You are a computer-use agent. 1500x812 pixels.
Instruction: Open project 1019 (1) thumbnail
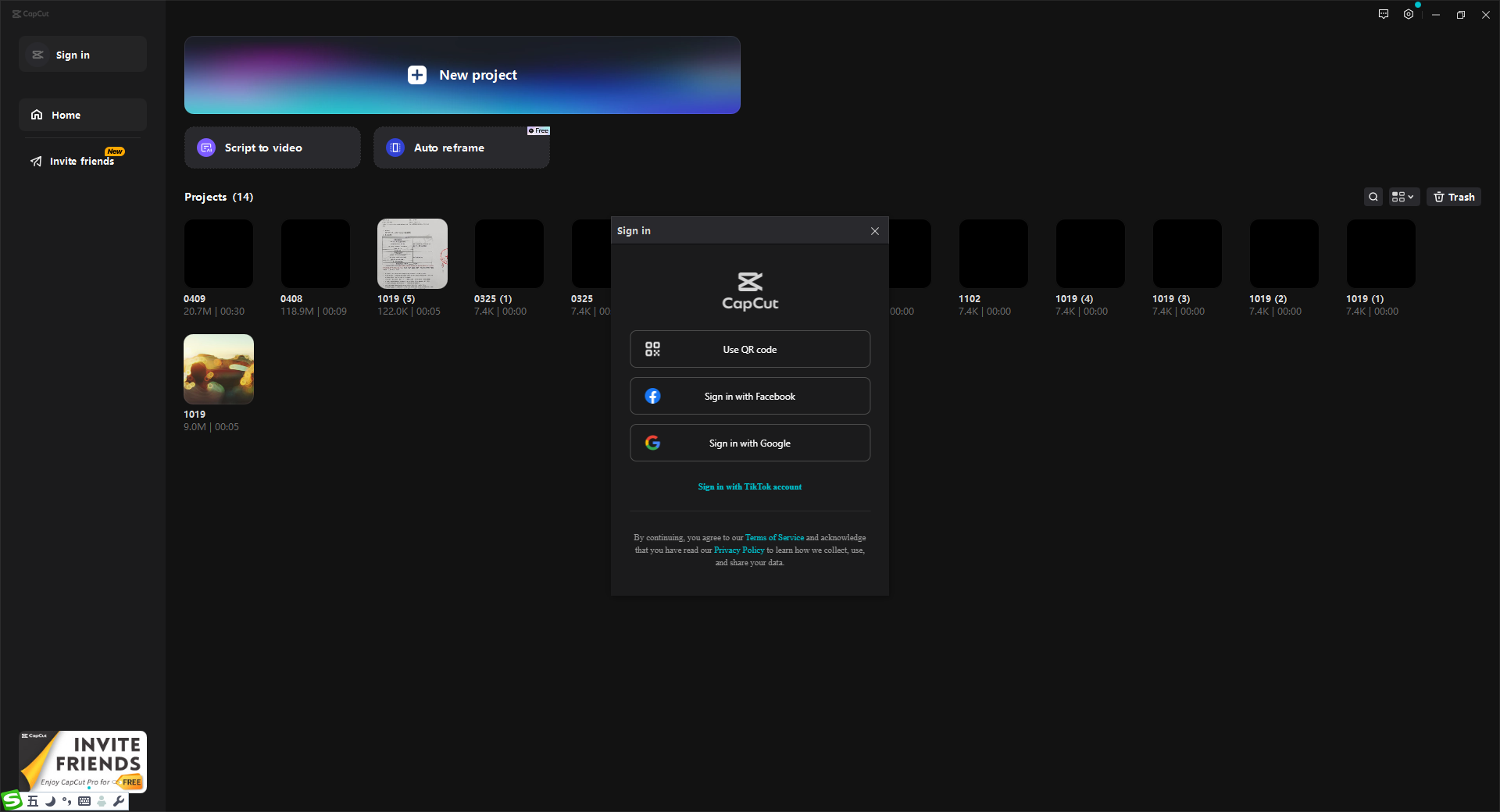pos(1381,254)
